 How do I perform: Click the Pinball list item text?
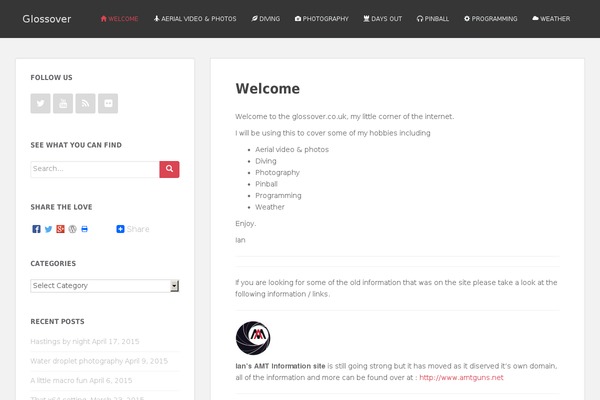(266, 184)
